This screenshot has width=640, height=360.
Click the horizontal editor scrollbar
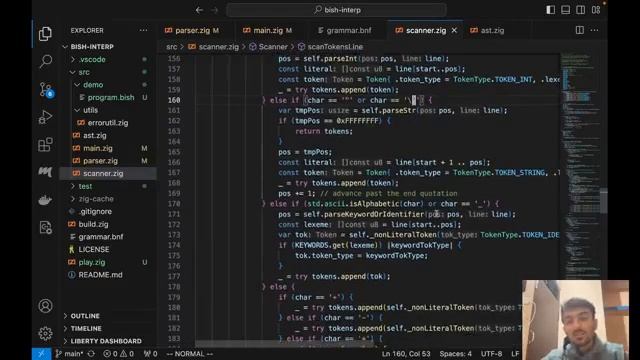[x=284, y=344]
